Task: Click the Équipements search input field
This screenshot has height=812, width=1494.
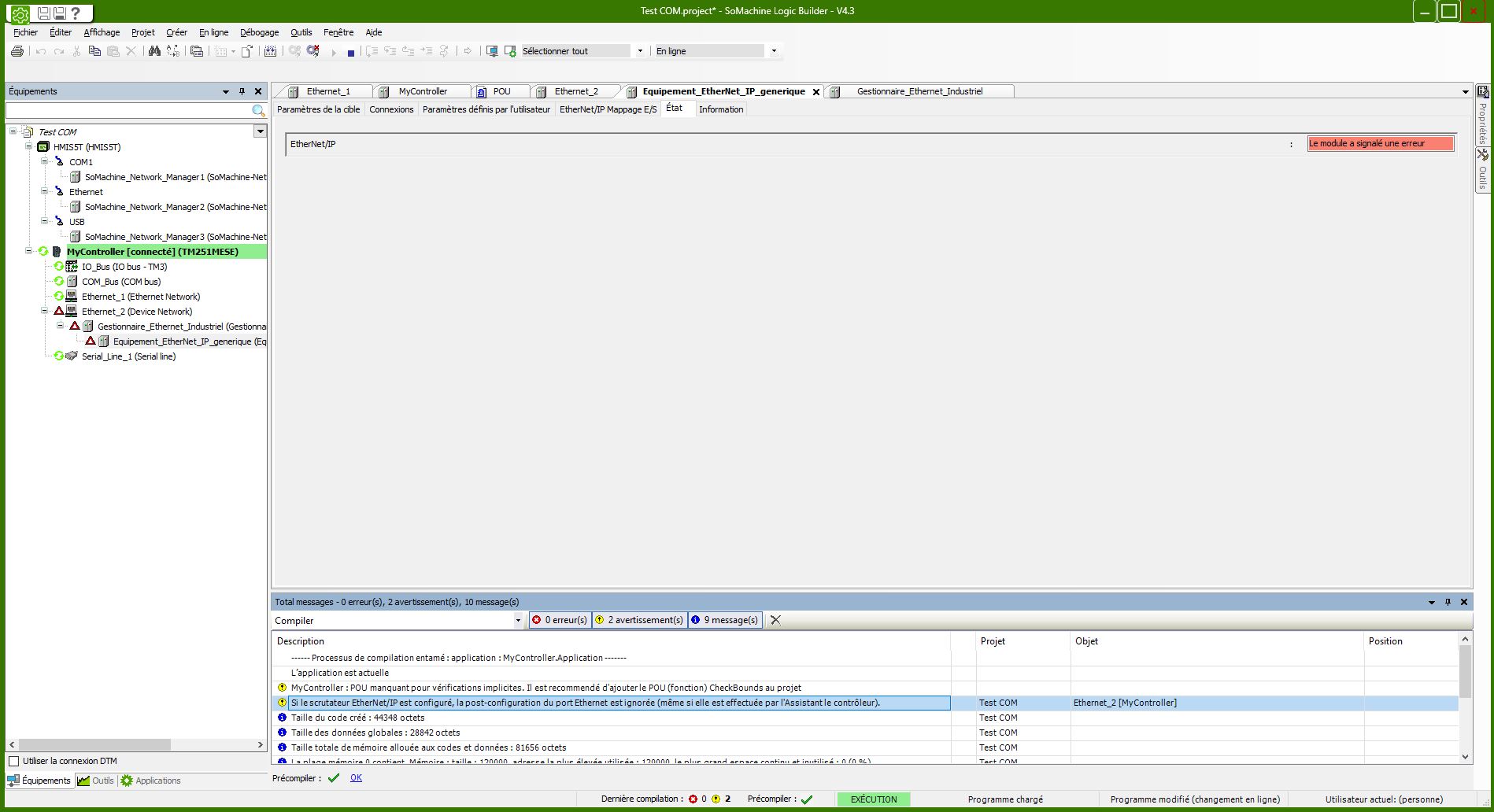Action: click(130, 111)
